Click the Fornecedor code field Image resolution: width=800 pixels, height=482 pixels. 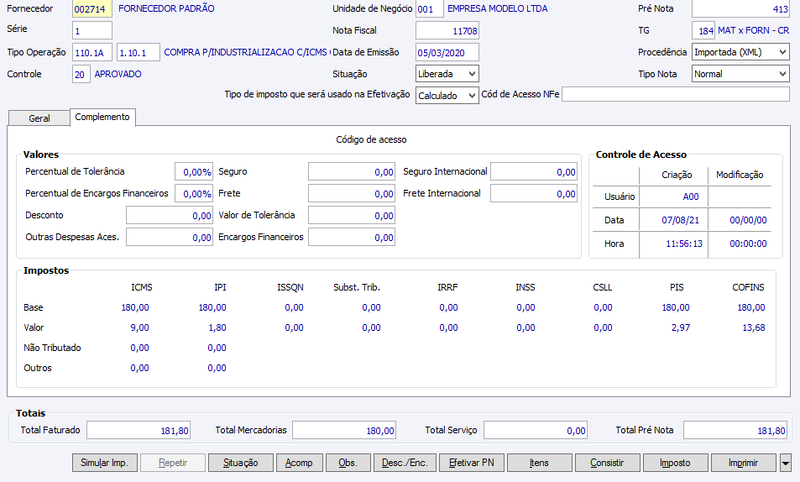(92, 9)
